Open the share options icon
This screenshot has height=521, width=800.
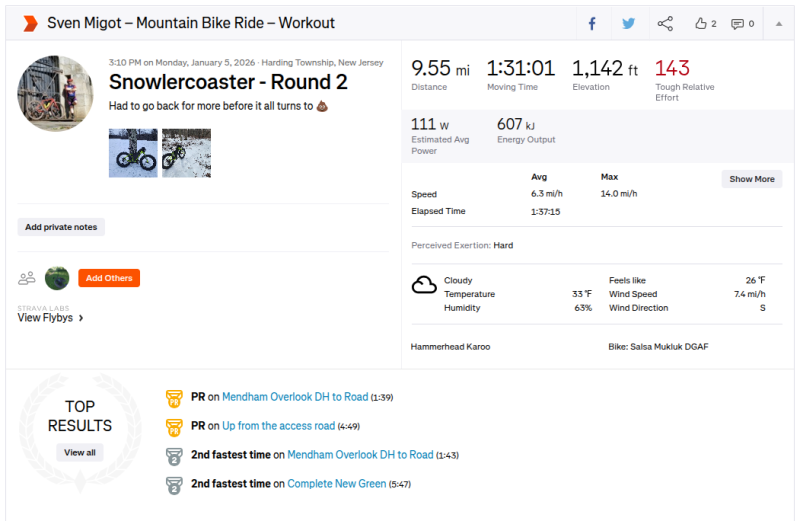pyautogui.click(x=665, y=23)
